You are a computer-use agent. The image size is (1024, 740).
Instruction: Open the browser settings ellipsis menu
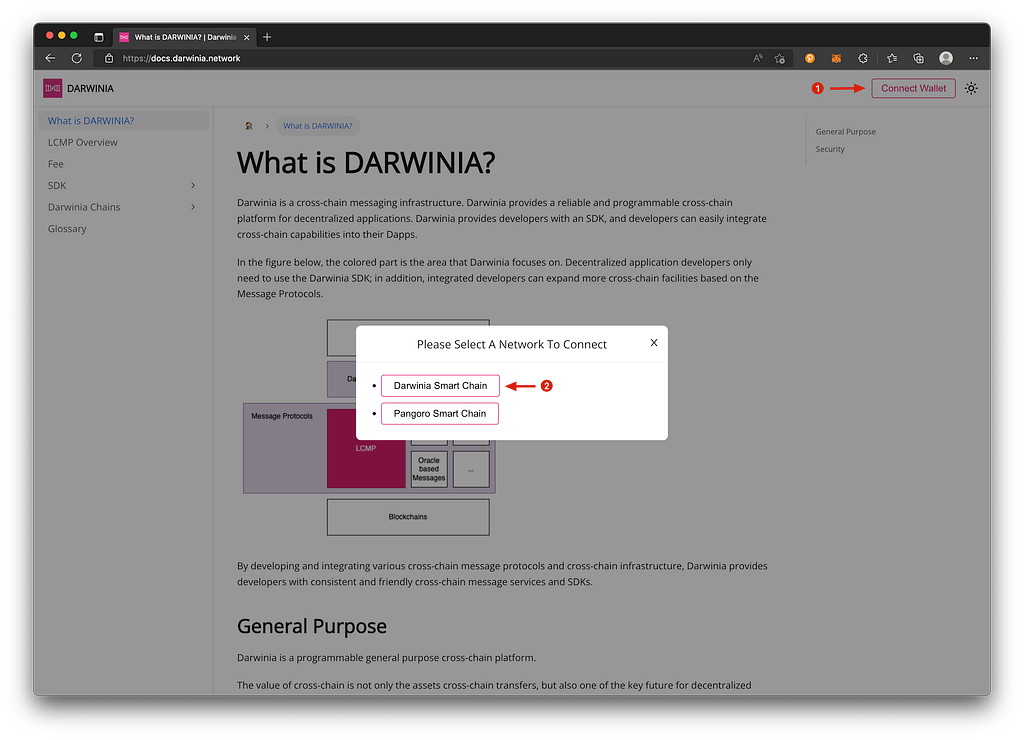point(974,58)
